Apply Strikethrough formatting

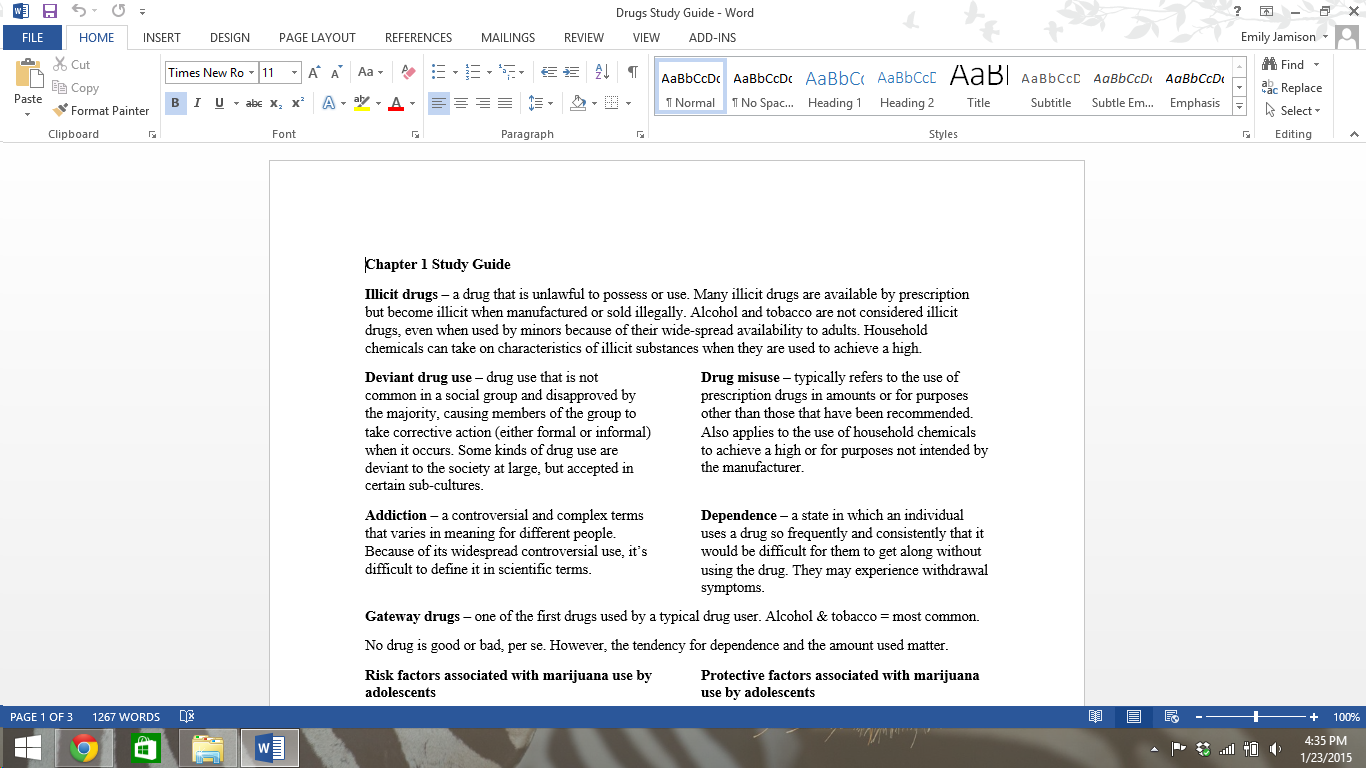254,103
